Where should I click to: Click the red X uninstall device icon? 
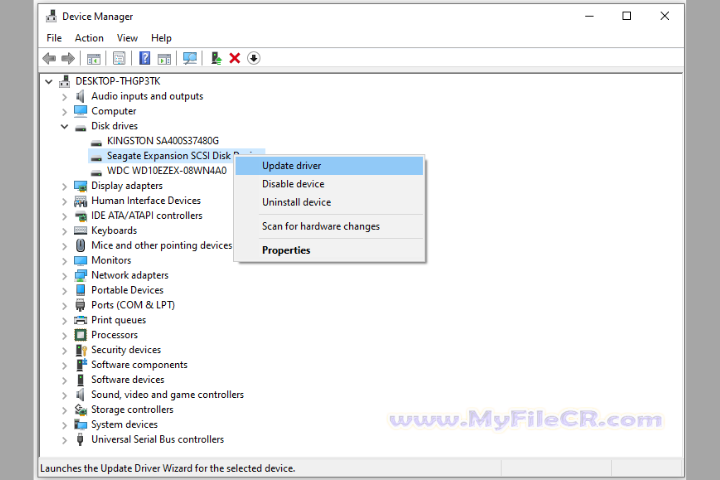point(235,58)
